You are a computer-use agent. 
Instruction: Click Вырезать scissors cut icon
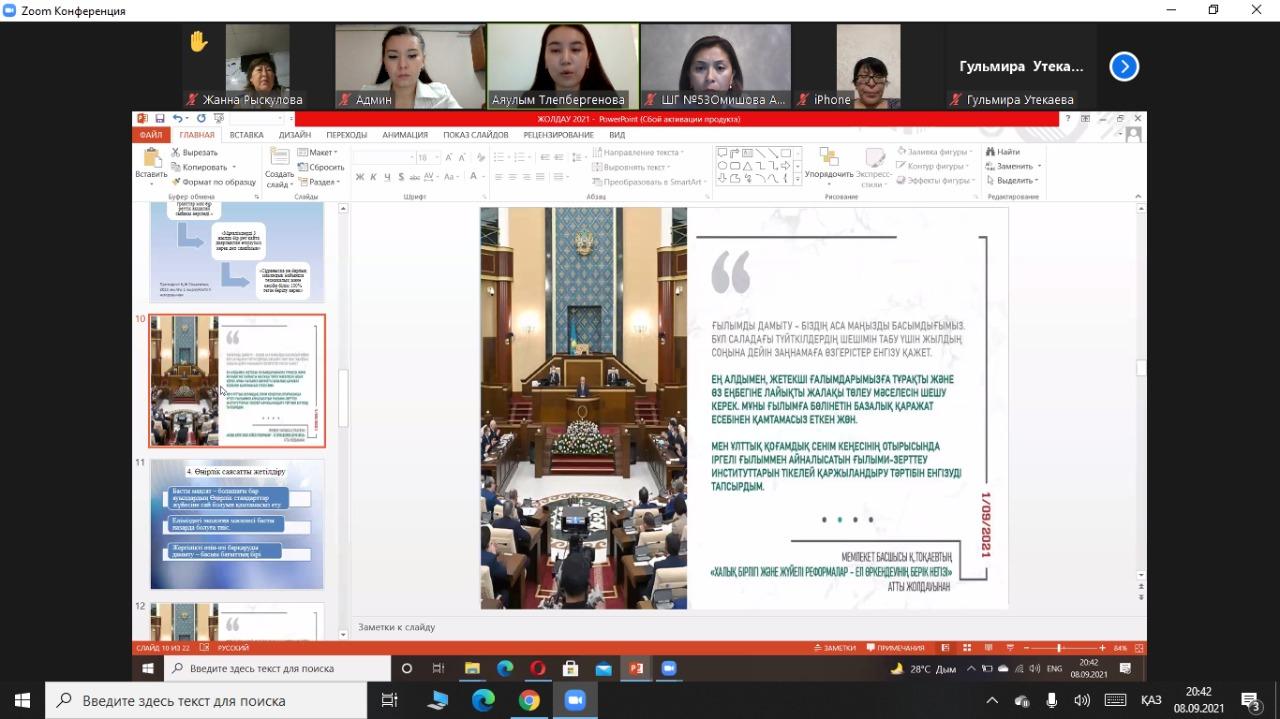point(176,153)
